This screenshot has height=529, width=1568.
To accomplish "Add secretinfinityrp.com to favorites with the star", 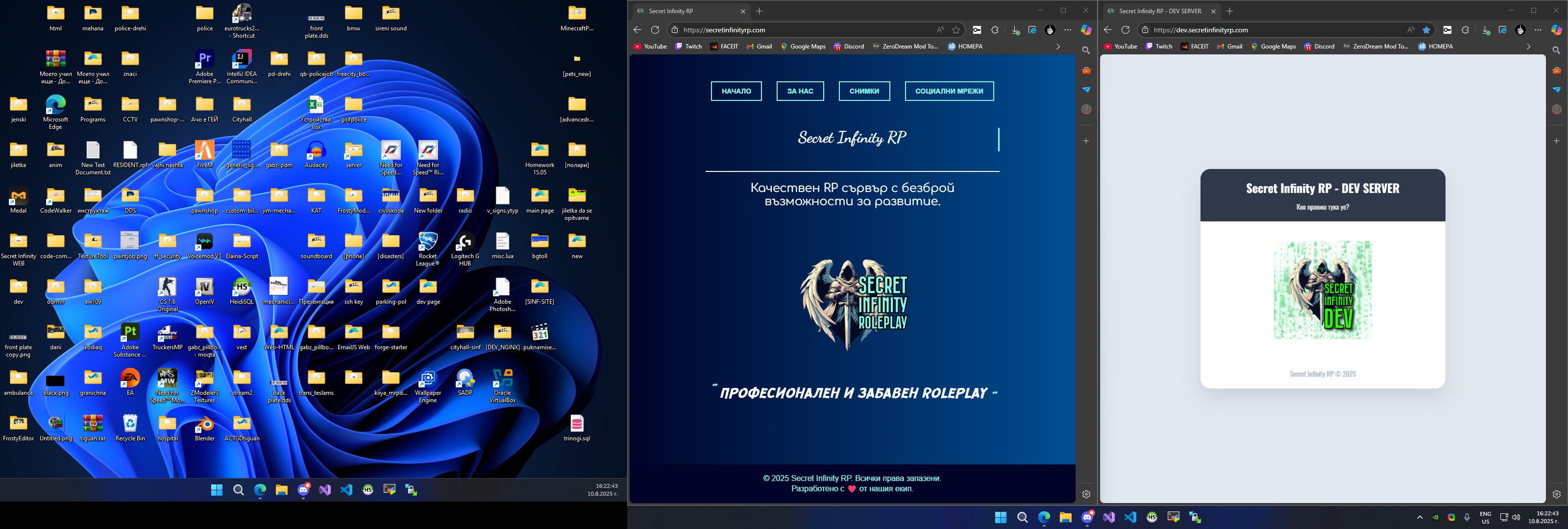I will (956, 30).
